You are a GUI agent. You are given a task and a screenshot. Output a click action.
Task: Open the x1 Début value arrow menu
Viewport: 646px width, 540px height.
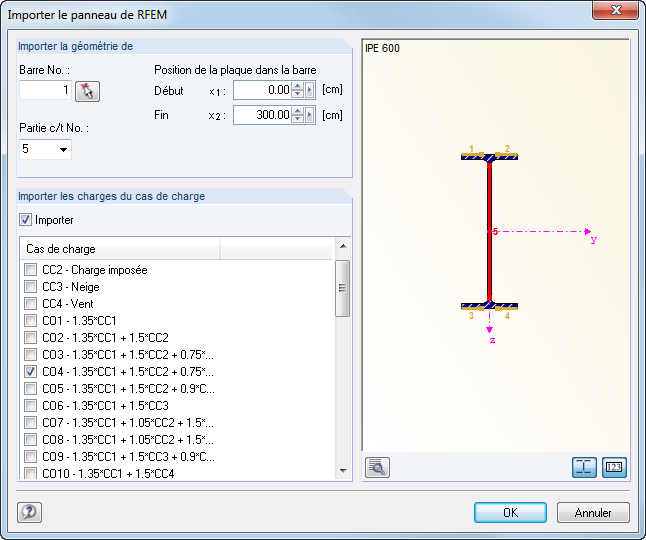pos(309,90)
